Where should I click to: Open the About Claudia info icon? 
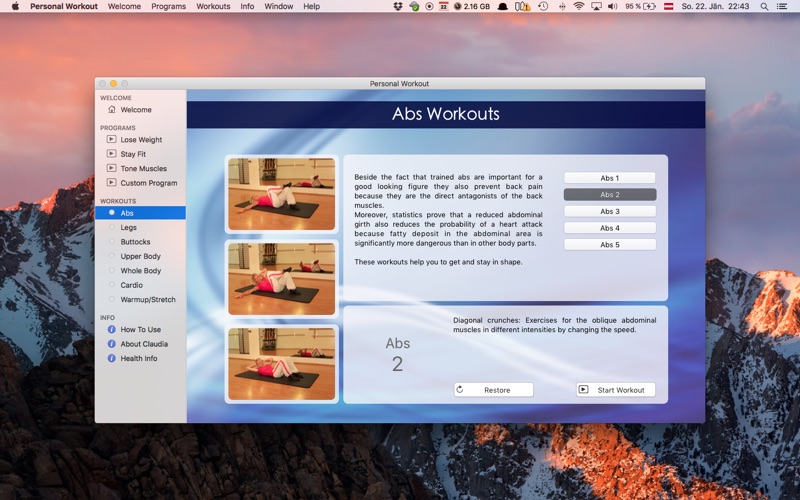pos(111,343)
